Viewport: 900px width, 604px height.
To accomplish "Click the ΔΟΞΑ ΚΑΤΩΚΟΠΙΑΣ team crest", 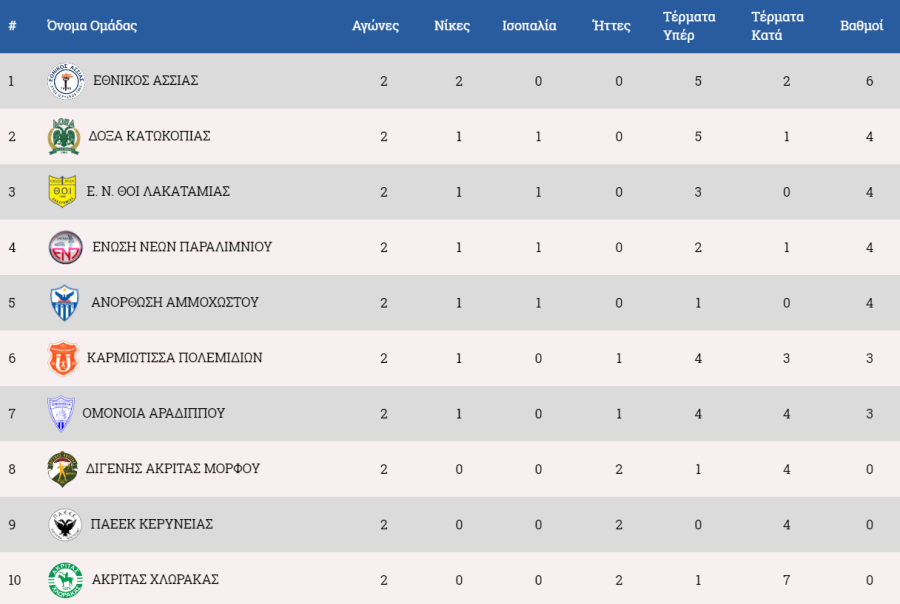I will [x=64, y=137].
